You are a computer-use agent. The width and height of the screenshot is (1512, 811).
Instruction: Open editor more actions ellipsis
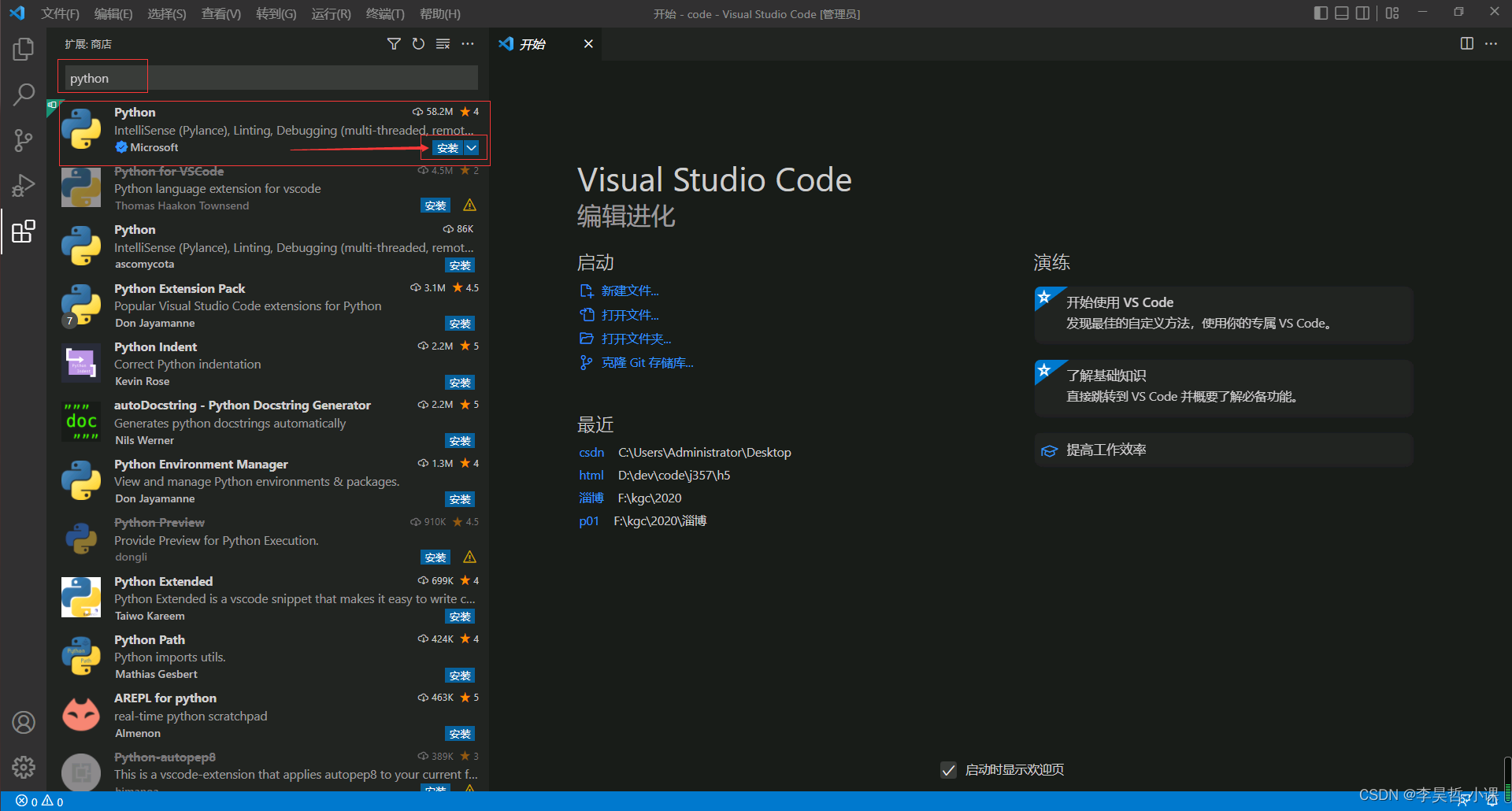pos(1491,44)
